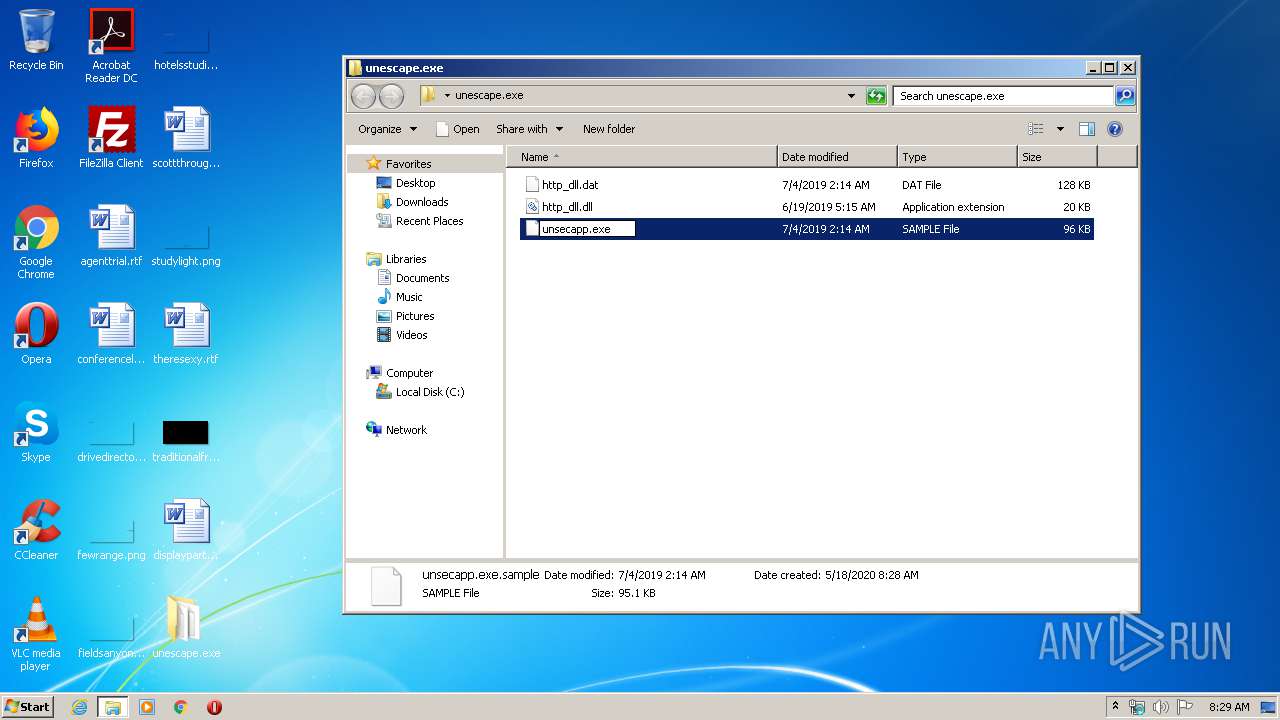1280x720 pixels.
Task: Click the unsecapp.exe rename field
Action: [587, 229]
